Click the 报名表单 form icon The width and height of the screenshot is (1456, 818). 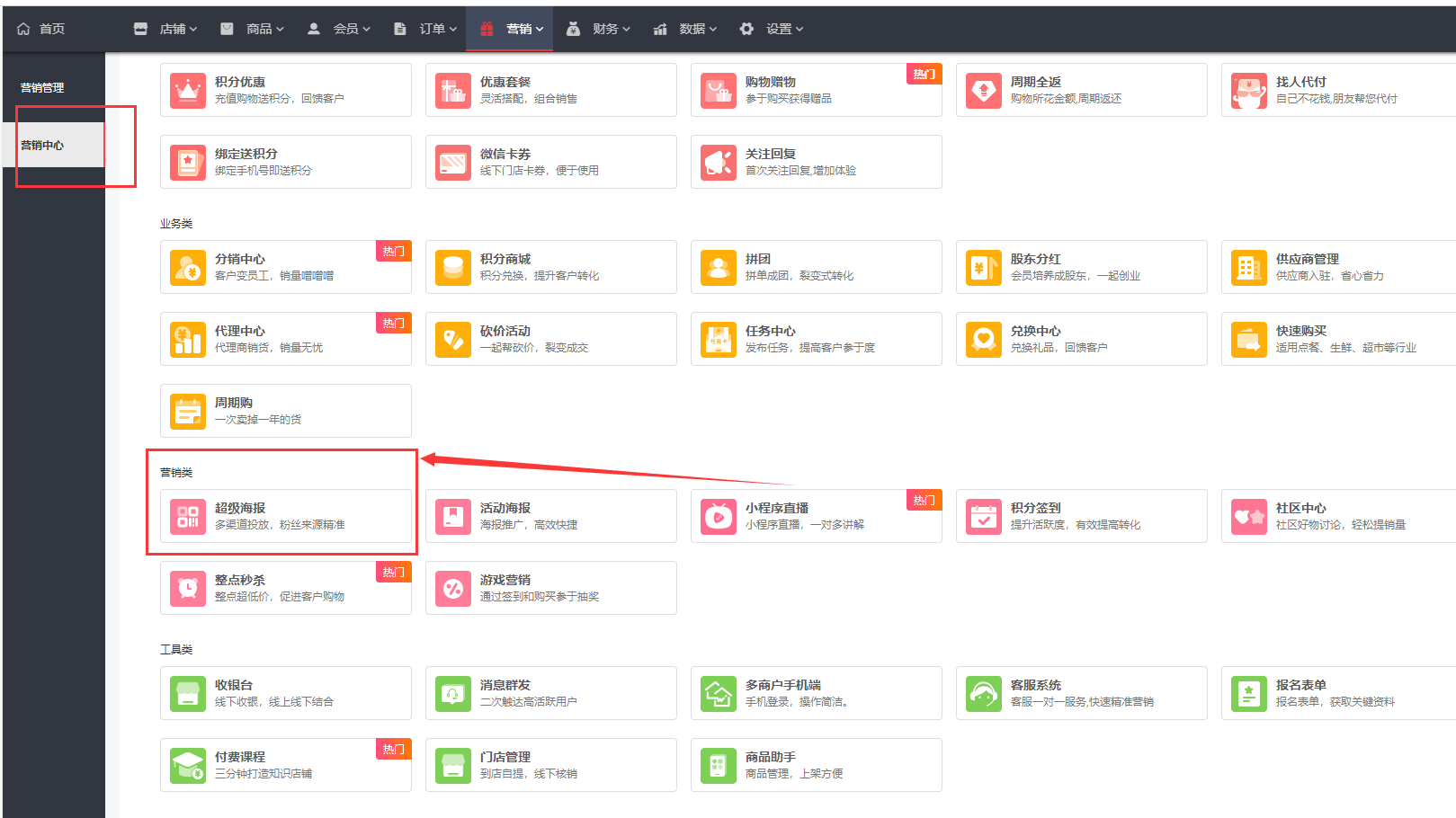click(x=1249, y=693)
